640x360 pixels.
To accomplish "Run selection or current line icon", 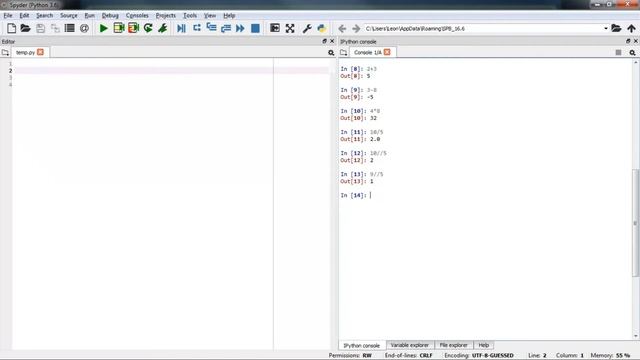I will [163, 28].
